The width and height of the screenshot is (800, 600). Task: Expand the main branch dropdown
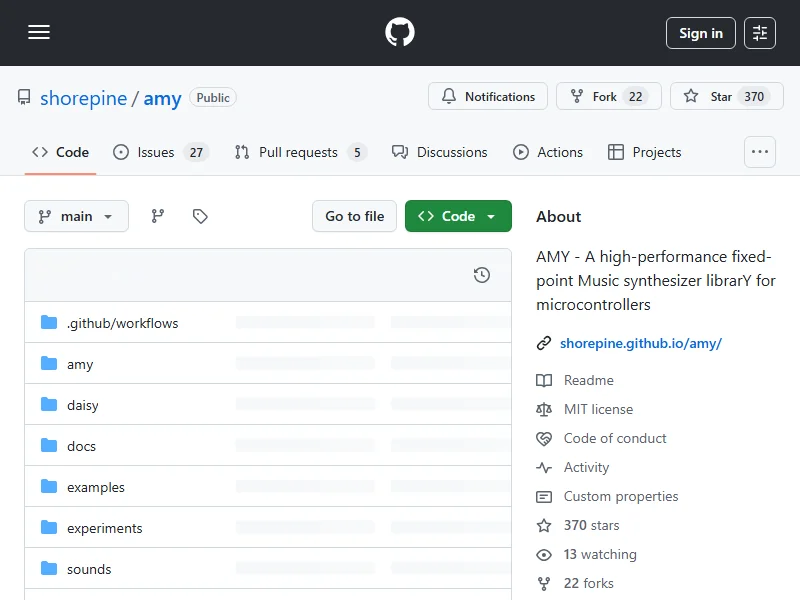pyautogui.click(x=76, y=216)
